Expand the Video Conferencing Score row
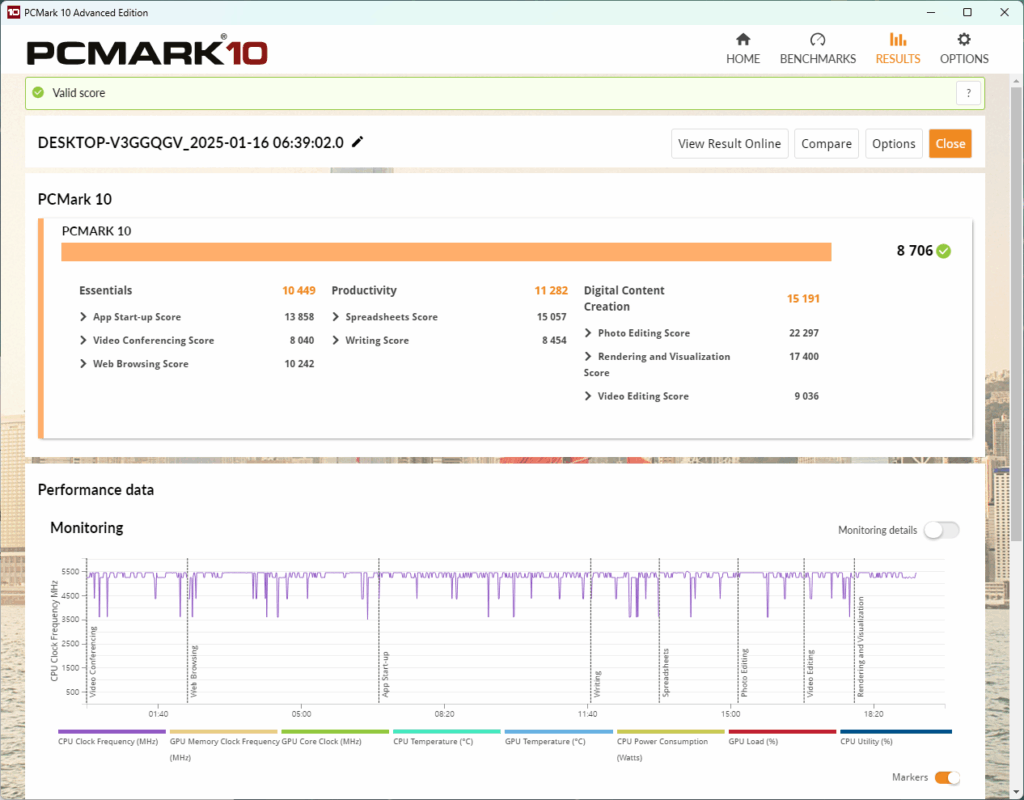Screen dimensions: 1024x800 (x=83, y=340)
